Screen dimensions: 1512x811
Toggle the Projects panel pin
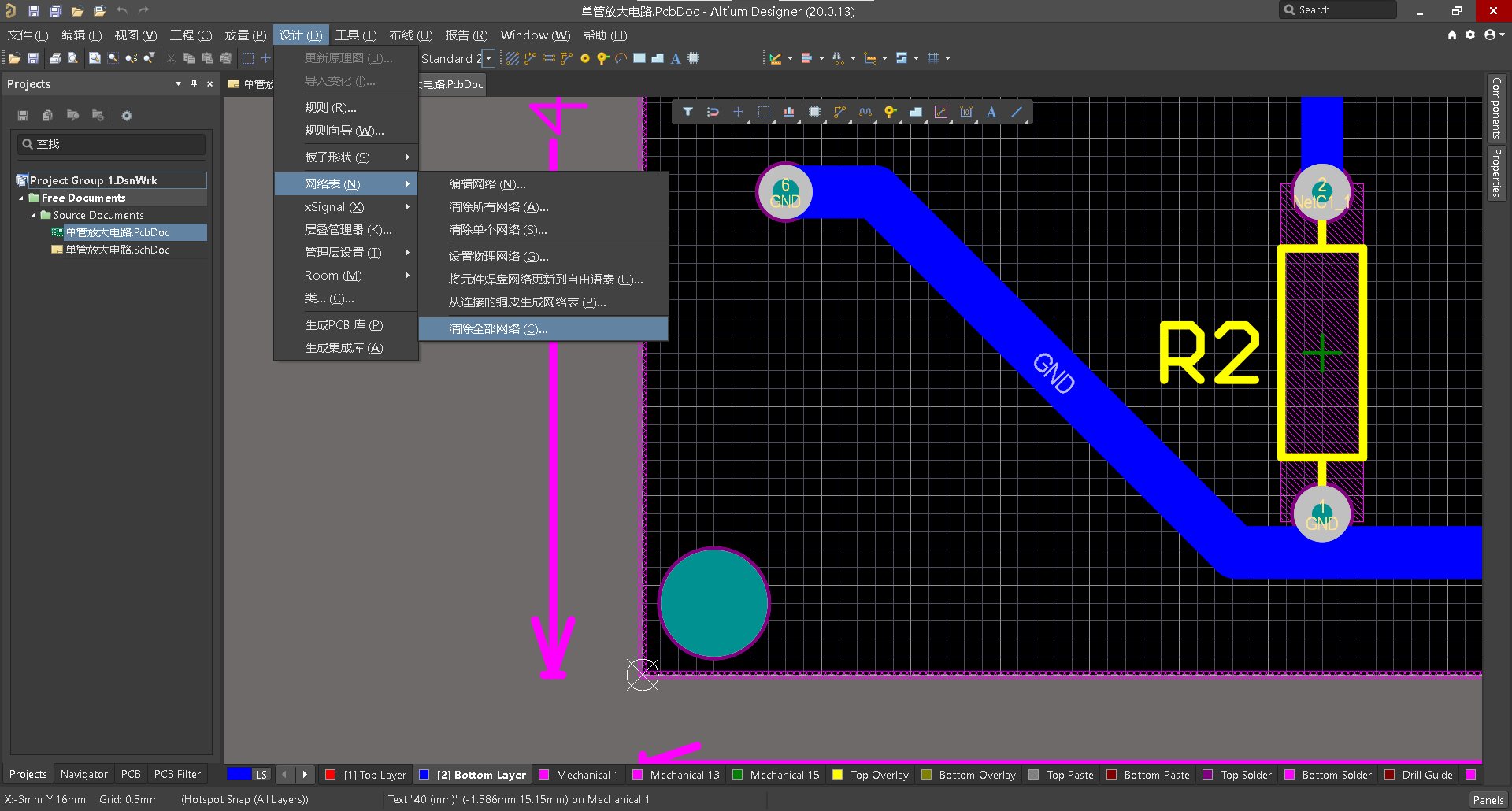(x=194, y=83)
